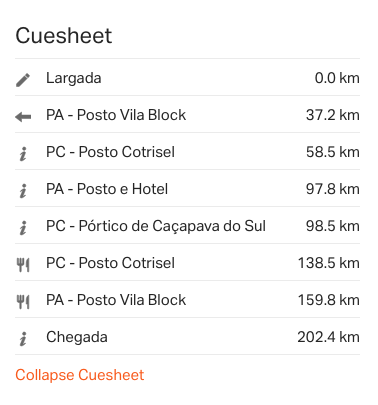Collapse the Cuesheet list
Screen dimensions: 378x405
coord(80,375)
